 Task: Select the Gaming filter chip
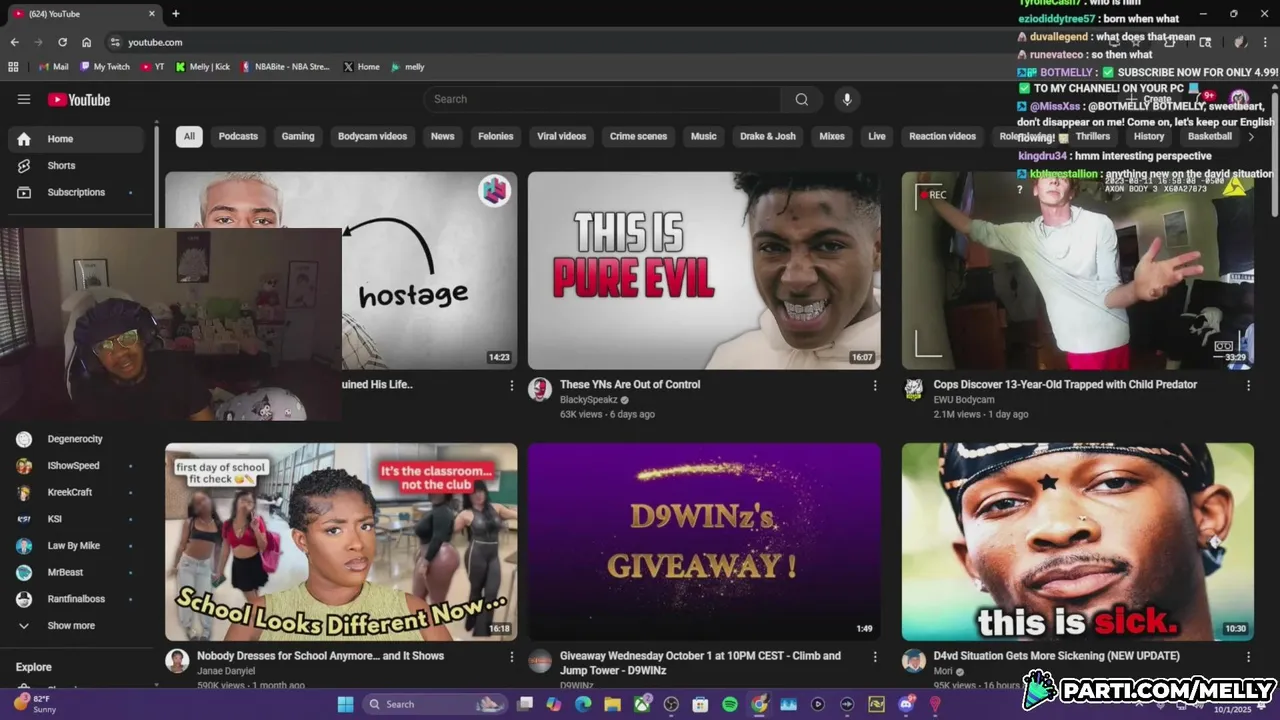(x=298, y=136)
